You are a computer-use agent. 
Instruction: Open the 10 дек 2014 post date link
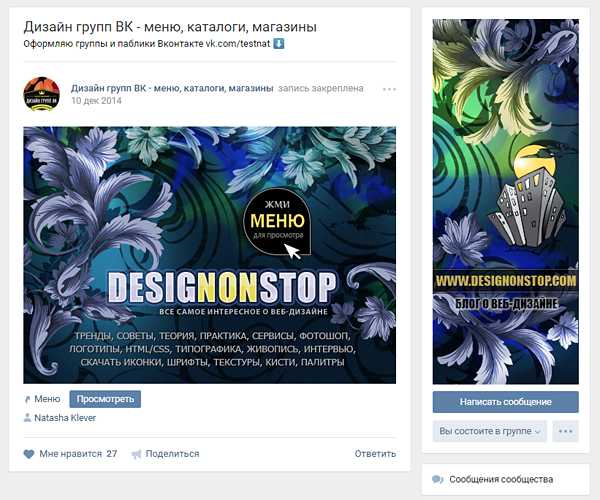pyautogui.click(x=96, y=101)
